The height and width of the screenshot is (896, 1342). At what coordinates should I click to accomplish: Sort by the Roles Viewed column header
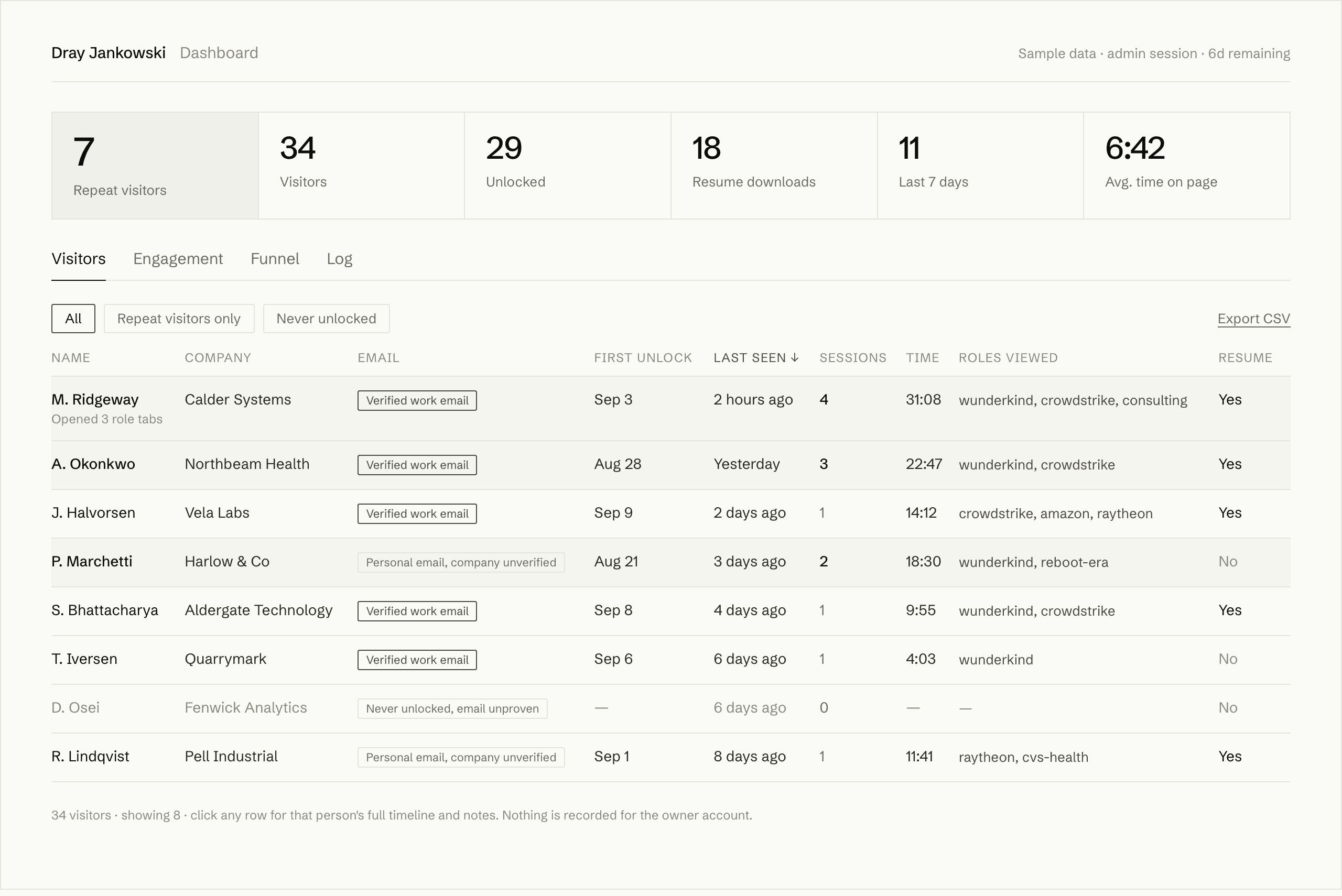point(1008,358)
